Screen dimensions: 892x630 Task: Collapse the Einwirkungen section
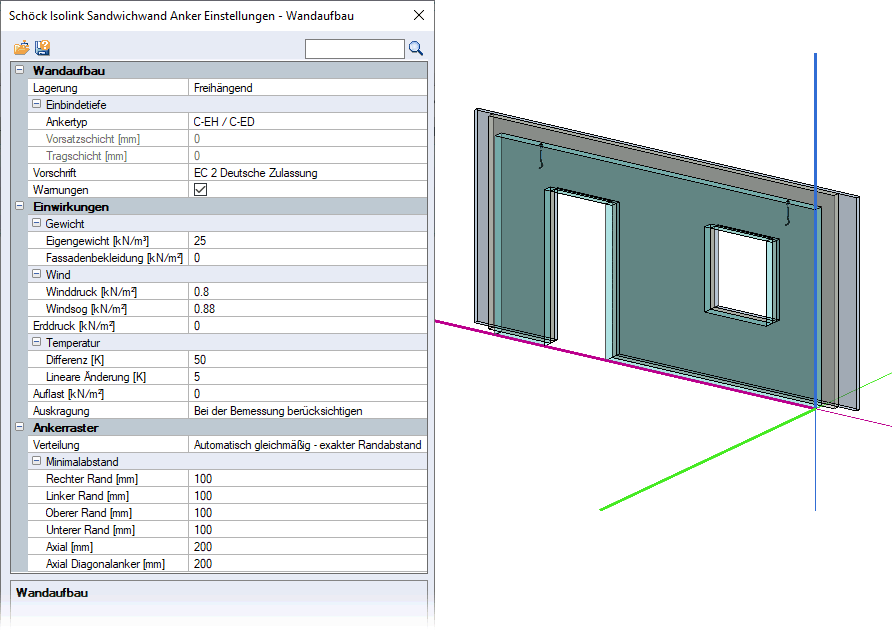point(19,206)
